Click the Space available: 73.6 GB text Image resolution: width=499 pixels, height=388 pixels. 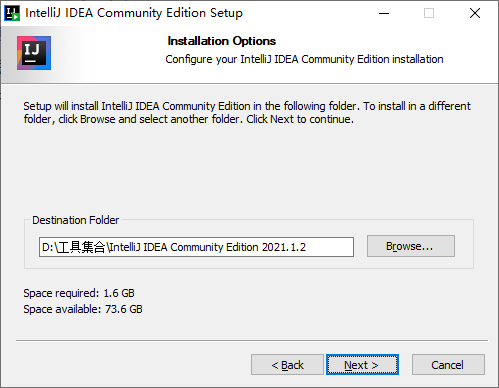tap(83, 309)
